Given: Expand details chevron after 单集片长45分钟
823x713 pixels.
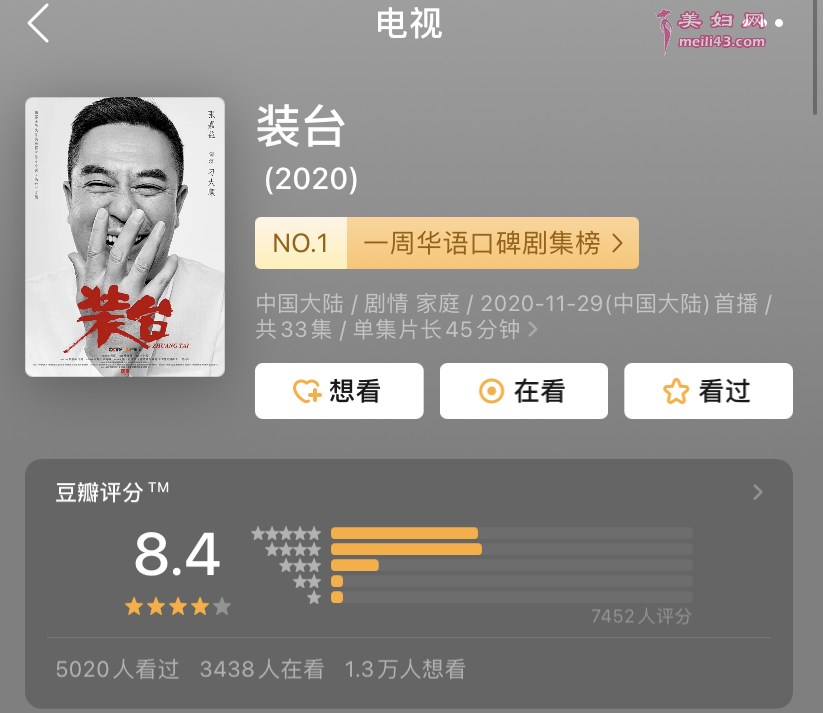Looking at the screenshot, I should (x=533, y=330).
